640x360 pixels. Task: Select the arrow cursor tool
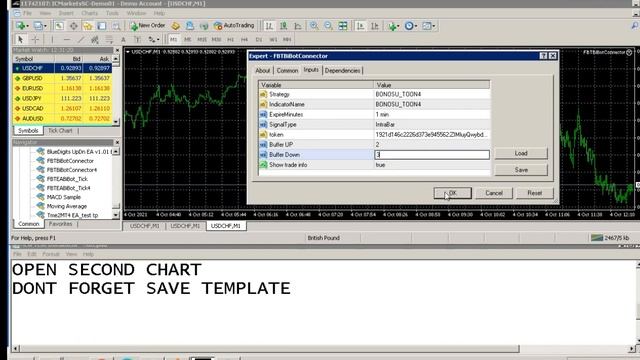[x=20, y=40]
